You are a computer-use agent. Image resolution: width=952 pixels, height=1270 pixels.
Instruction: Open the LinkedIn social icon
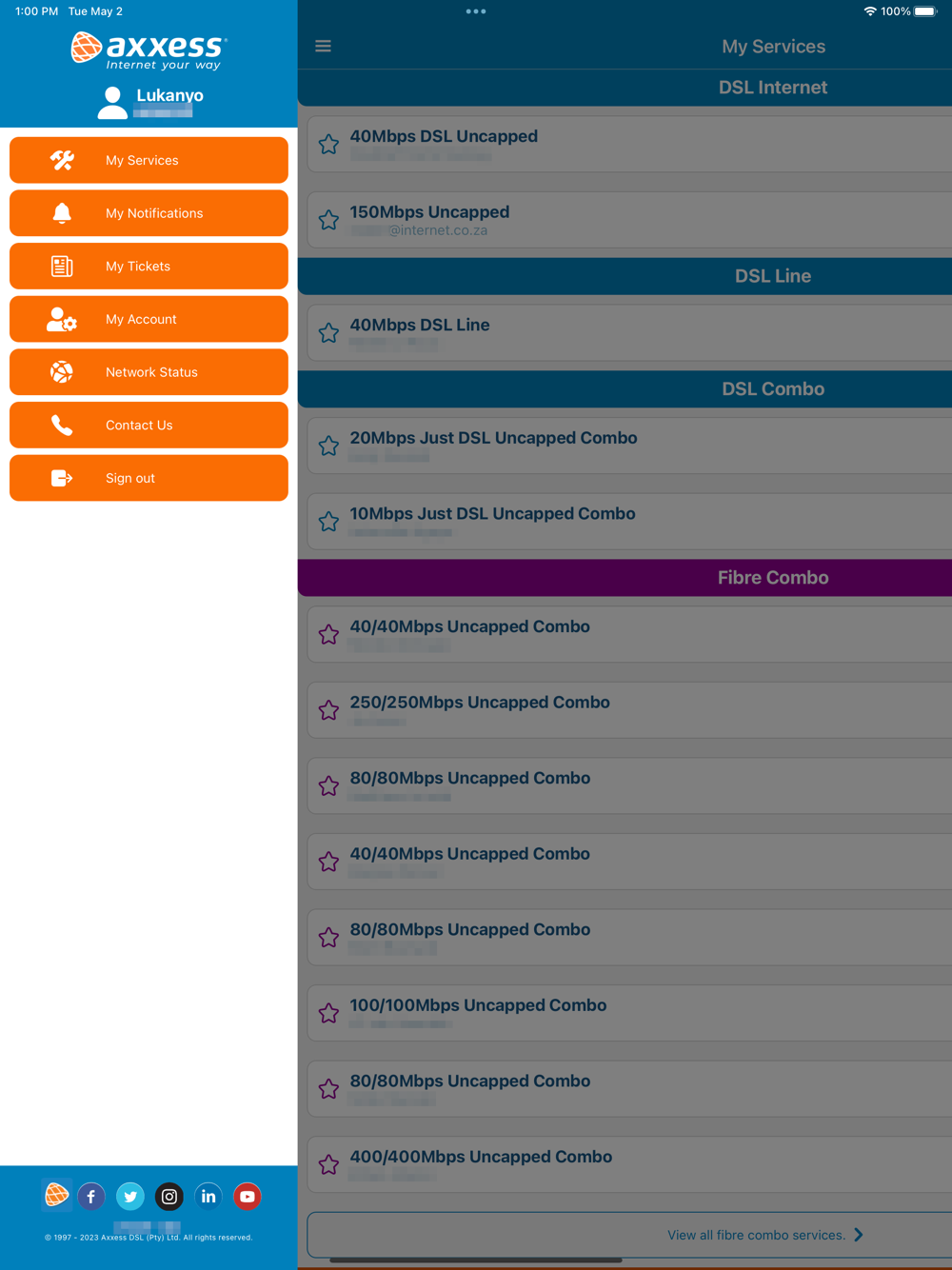pyautogui.click(x=208, y=1197)
